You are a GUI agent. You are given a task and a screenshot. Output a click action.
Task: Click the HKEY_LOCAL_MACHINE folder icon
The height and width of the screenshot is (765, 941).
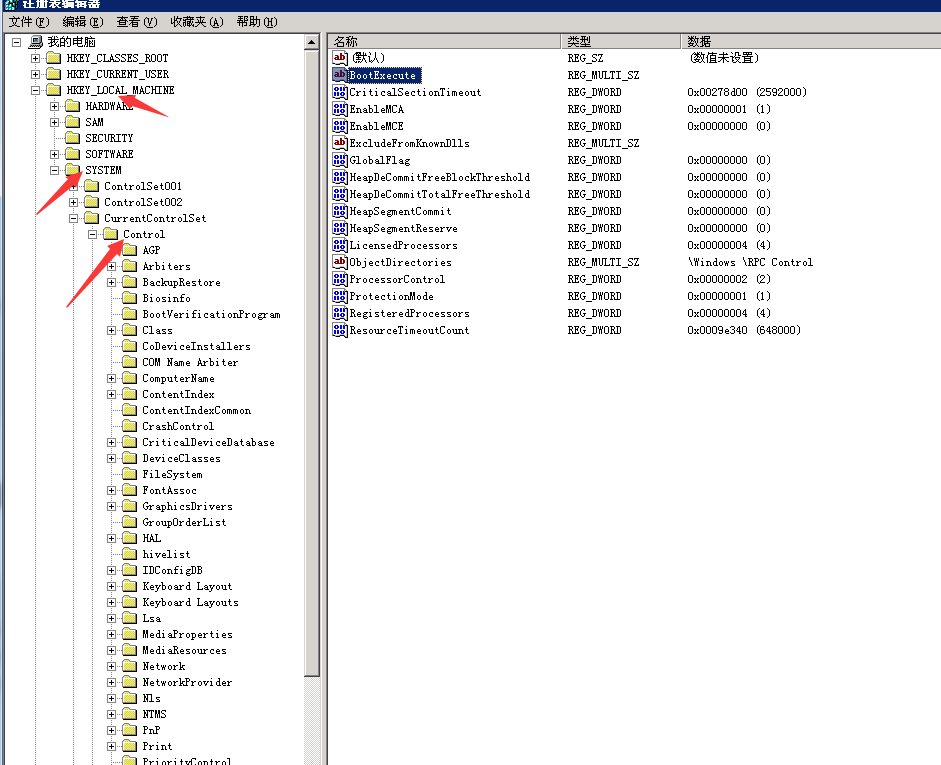click(x=54, y=90)
